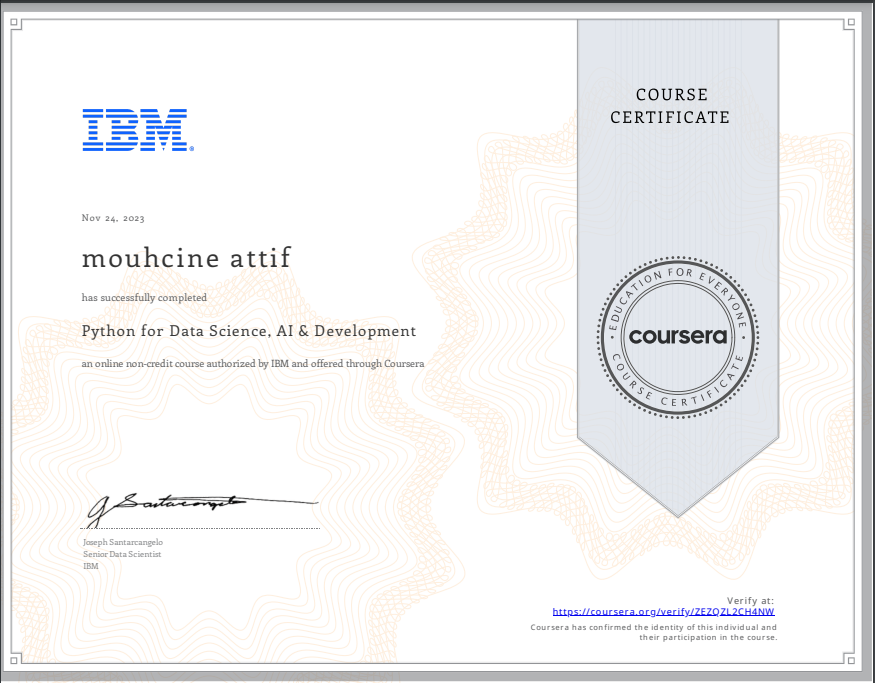This screenshot has width=875, height=683.
Task: Select the Senior Data Scientist title text
Action: click(121, 554)
